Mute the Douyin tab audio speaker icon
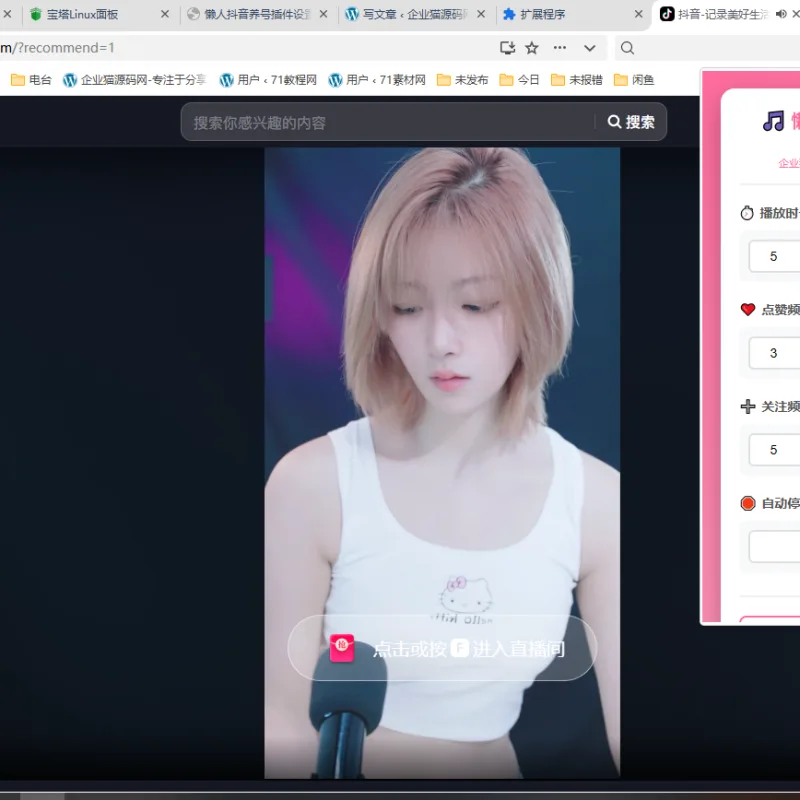 tap(781, 14)
